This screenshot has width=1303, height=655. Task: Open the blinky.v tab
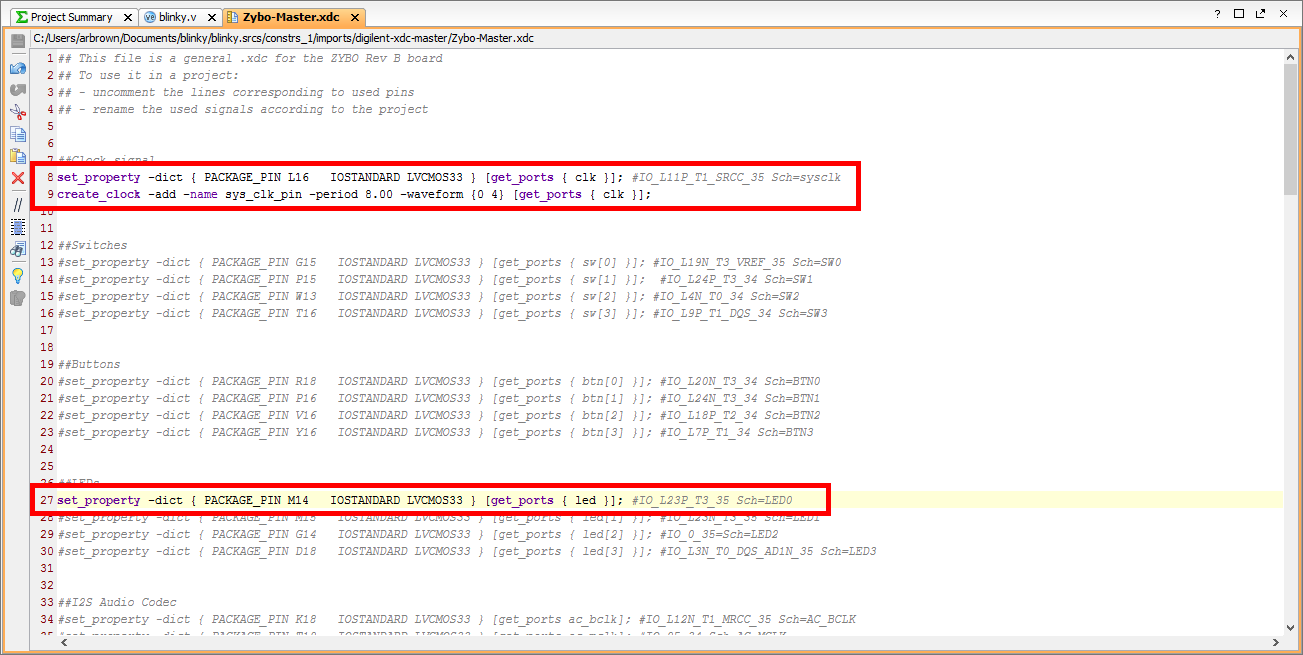tap(178, 17)
